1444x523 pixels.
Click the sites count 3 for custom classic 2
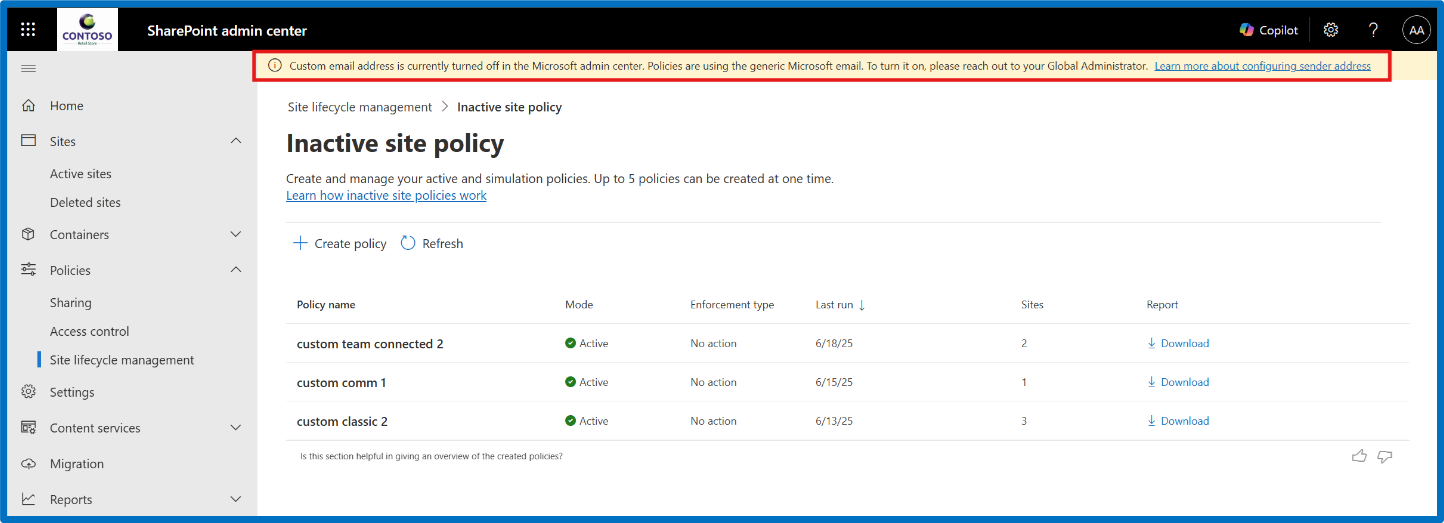[x=1024, y=421]
